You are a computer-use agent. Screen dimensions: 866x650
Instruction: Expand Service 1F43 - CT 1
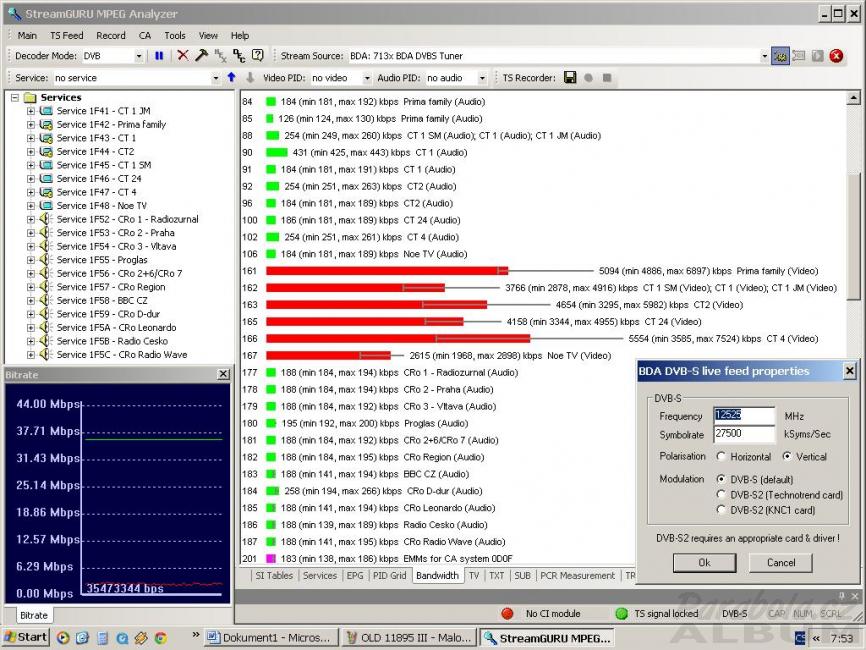31,138
